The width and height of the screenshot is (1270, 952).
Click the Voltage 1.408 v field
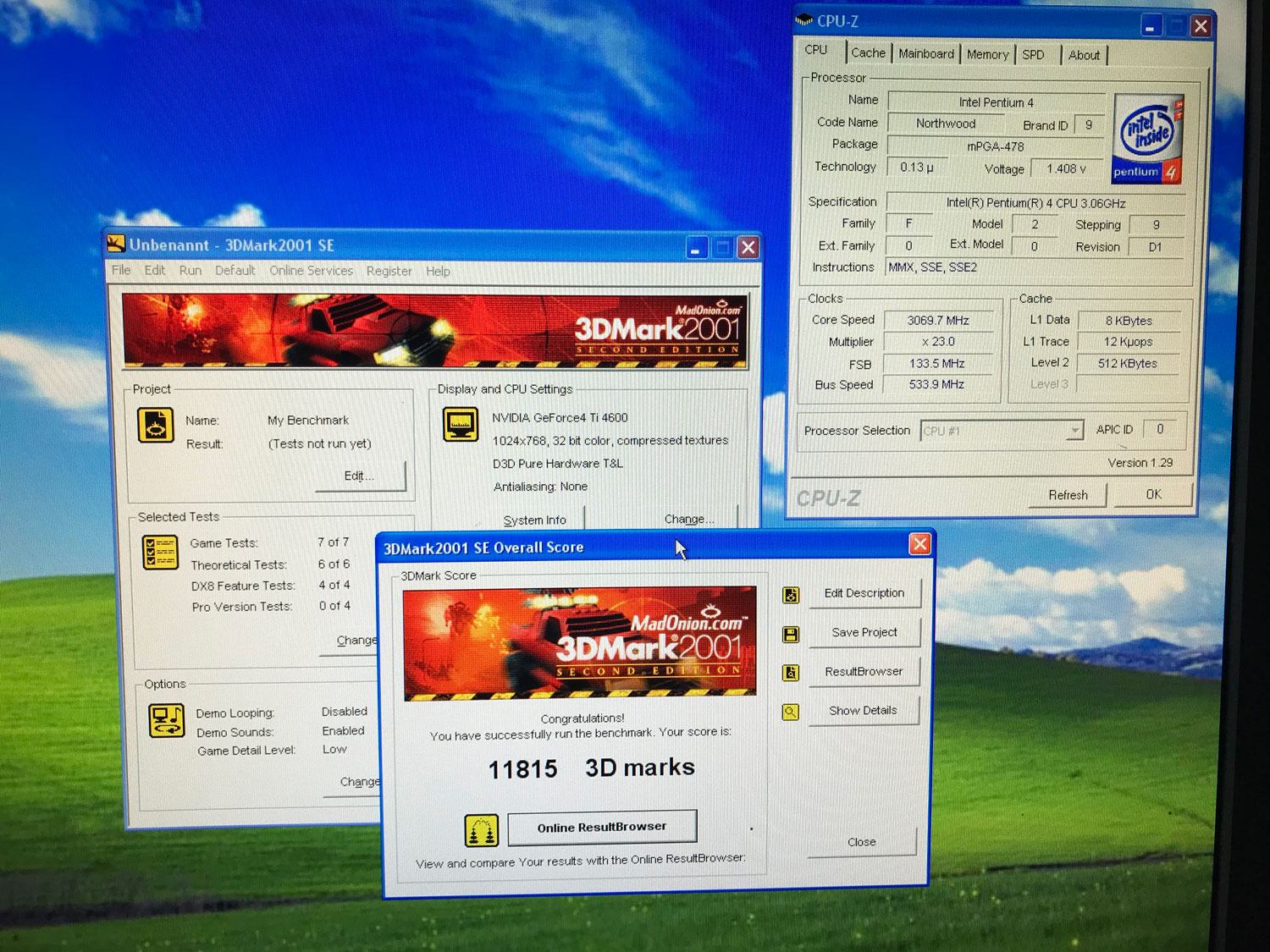pos(1066,168)
